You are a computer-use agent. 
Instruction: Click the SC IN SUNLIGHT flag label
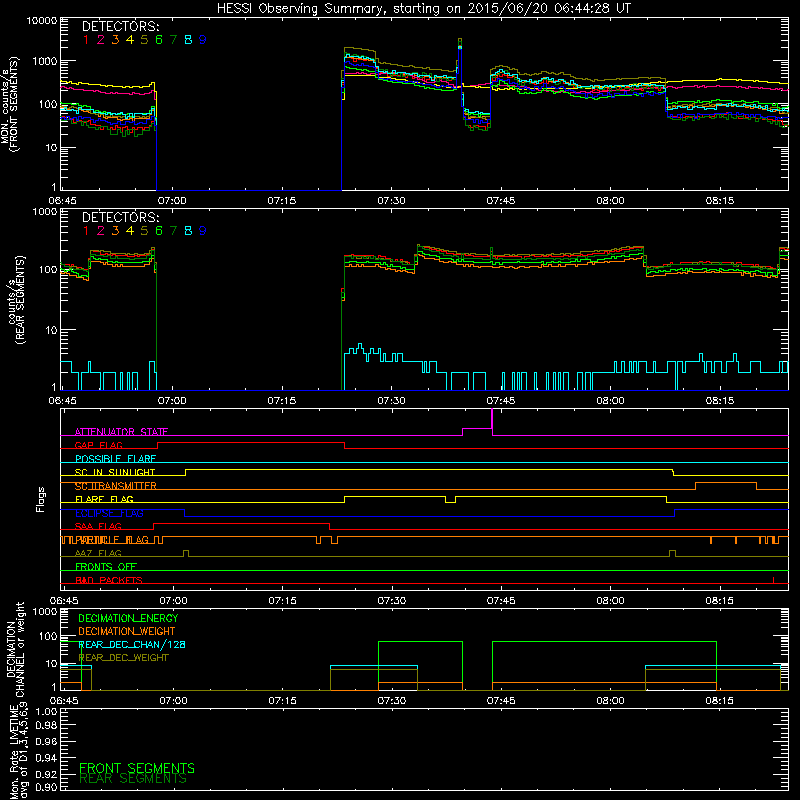[x=115, y=472]
